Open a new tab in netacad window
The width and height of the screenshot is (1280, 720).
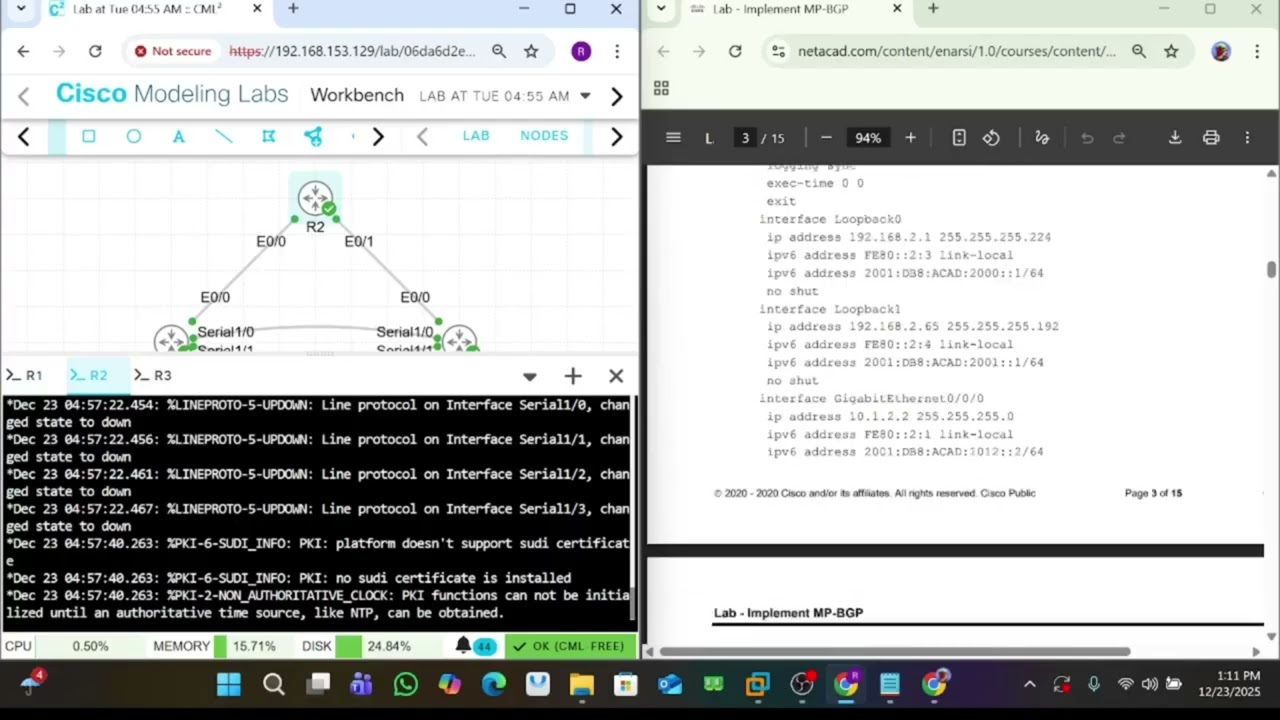(933, 9)
